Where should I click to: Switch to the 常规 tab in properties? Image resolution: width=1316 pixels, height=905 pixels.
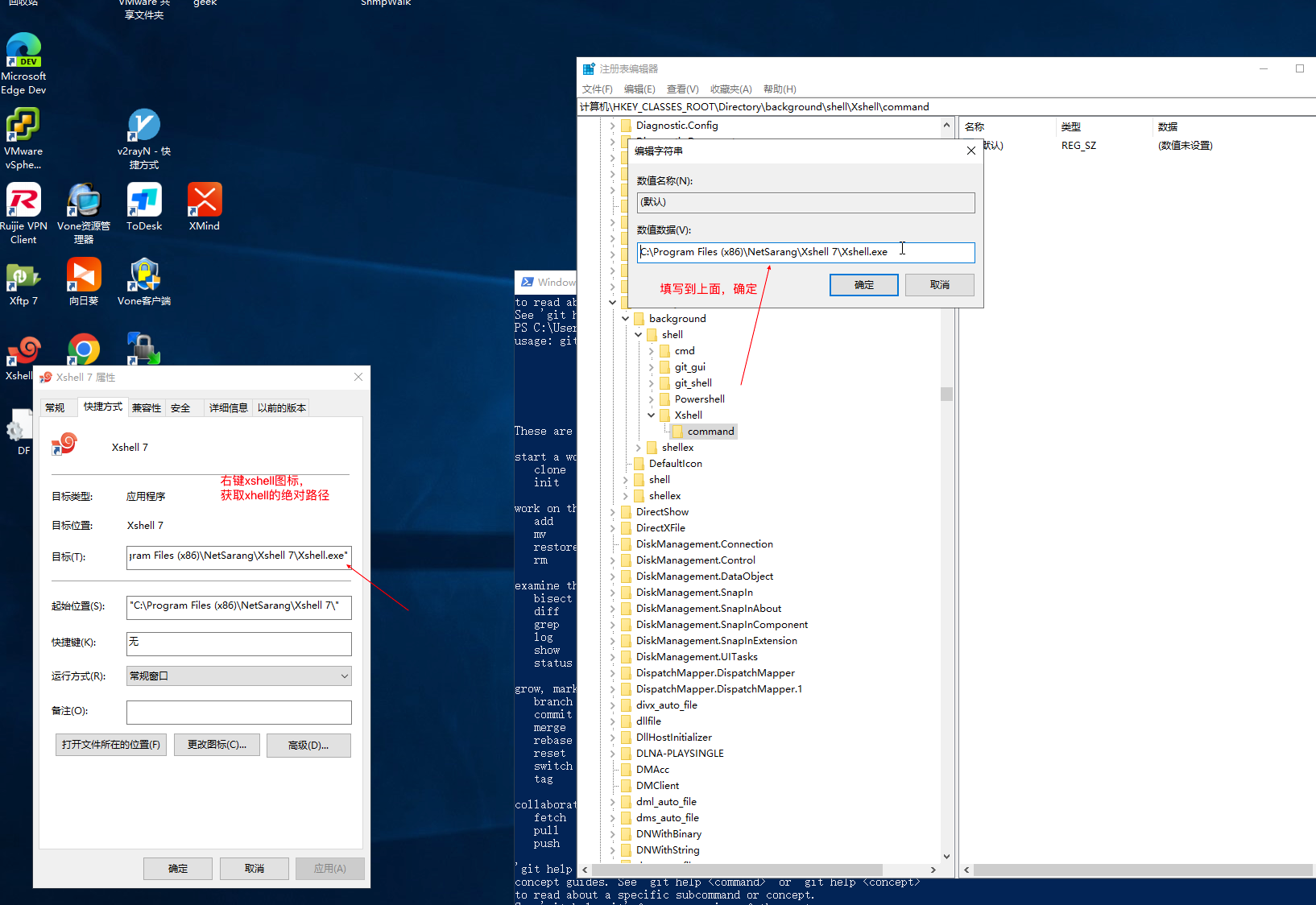point(55,408)
